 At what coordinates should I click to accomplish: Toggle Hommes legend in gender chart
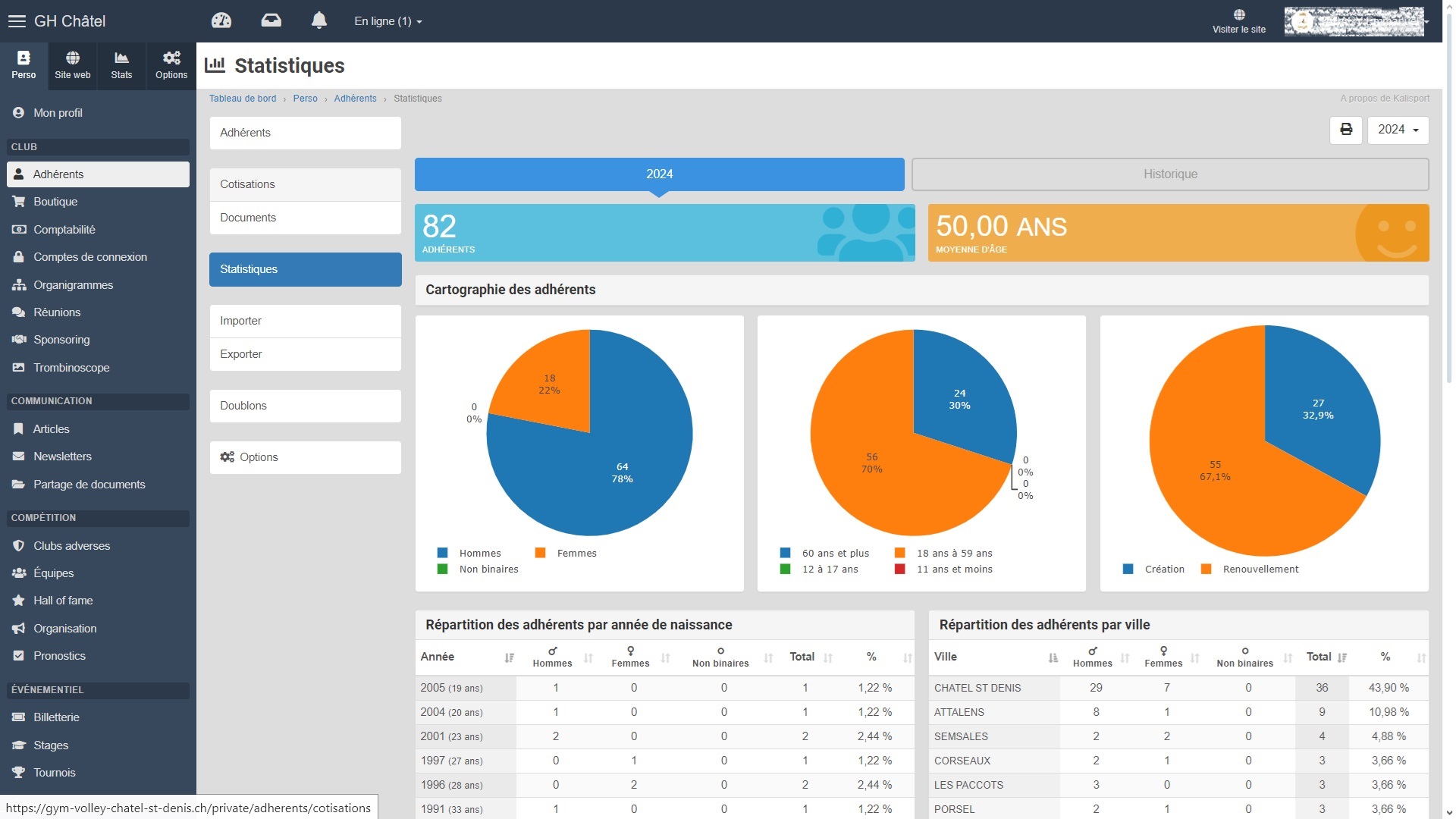coord(479,554)
